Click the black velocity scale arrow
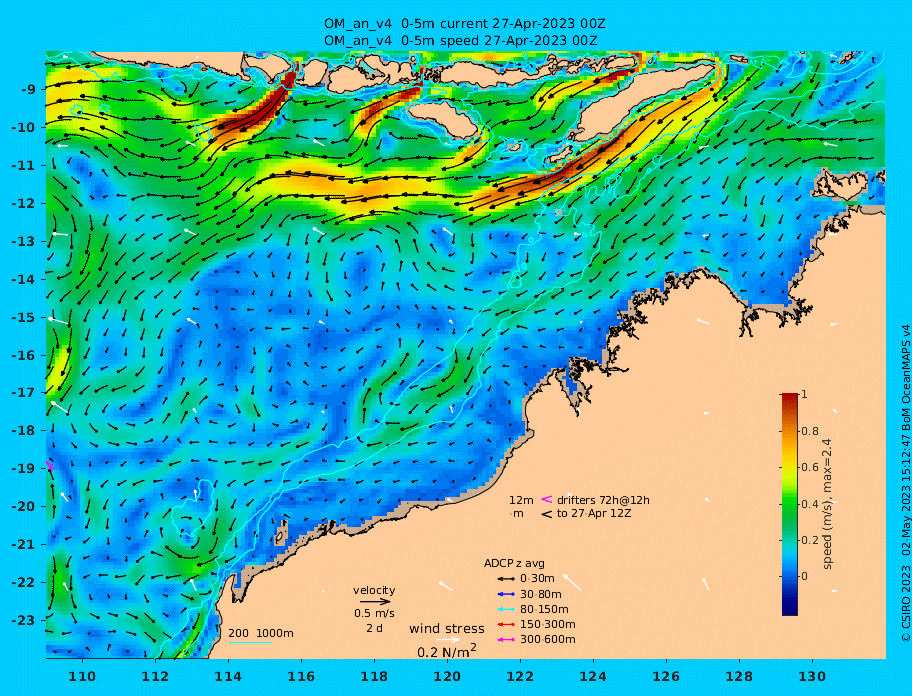 coord(375,602)
